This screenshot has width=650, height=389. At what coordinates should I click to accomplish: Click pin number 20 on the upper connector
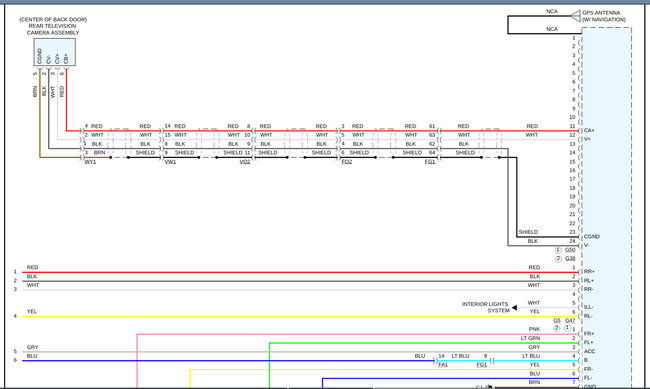click(x=572, y=206)
